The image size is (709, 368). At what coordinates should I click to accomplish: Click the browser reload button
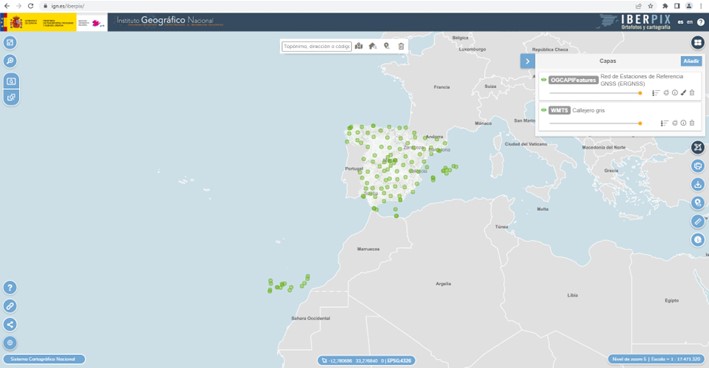tap(30, 6)
